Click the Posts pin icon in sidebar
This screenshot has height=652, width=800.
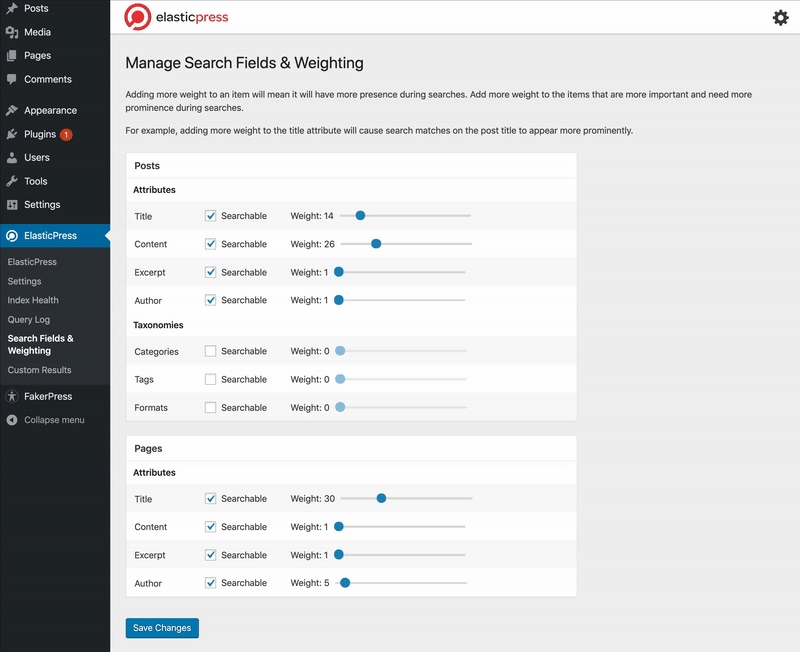click(12, 8)
